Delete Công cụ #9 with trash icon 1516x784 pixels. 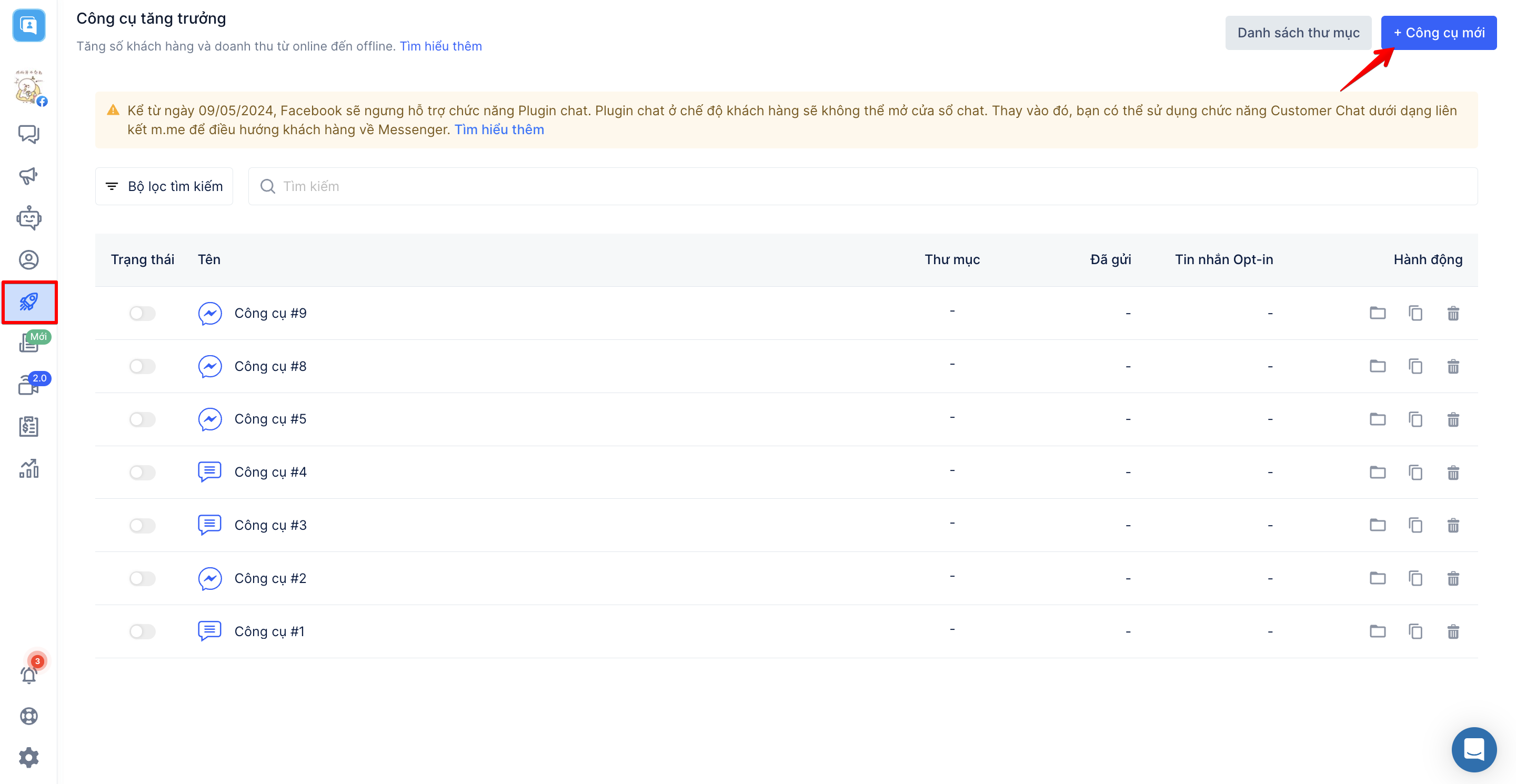1452,313
